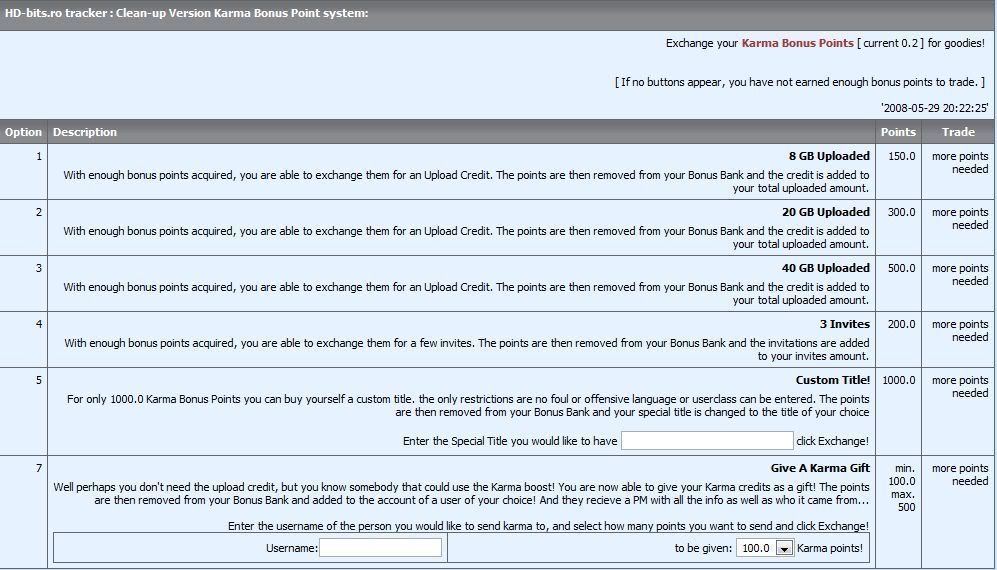Screen dimensions: 997x570
Task: Click the Points column header
Action: pos(898,132)
